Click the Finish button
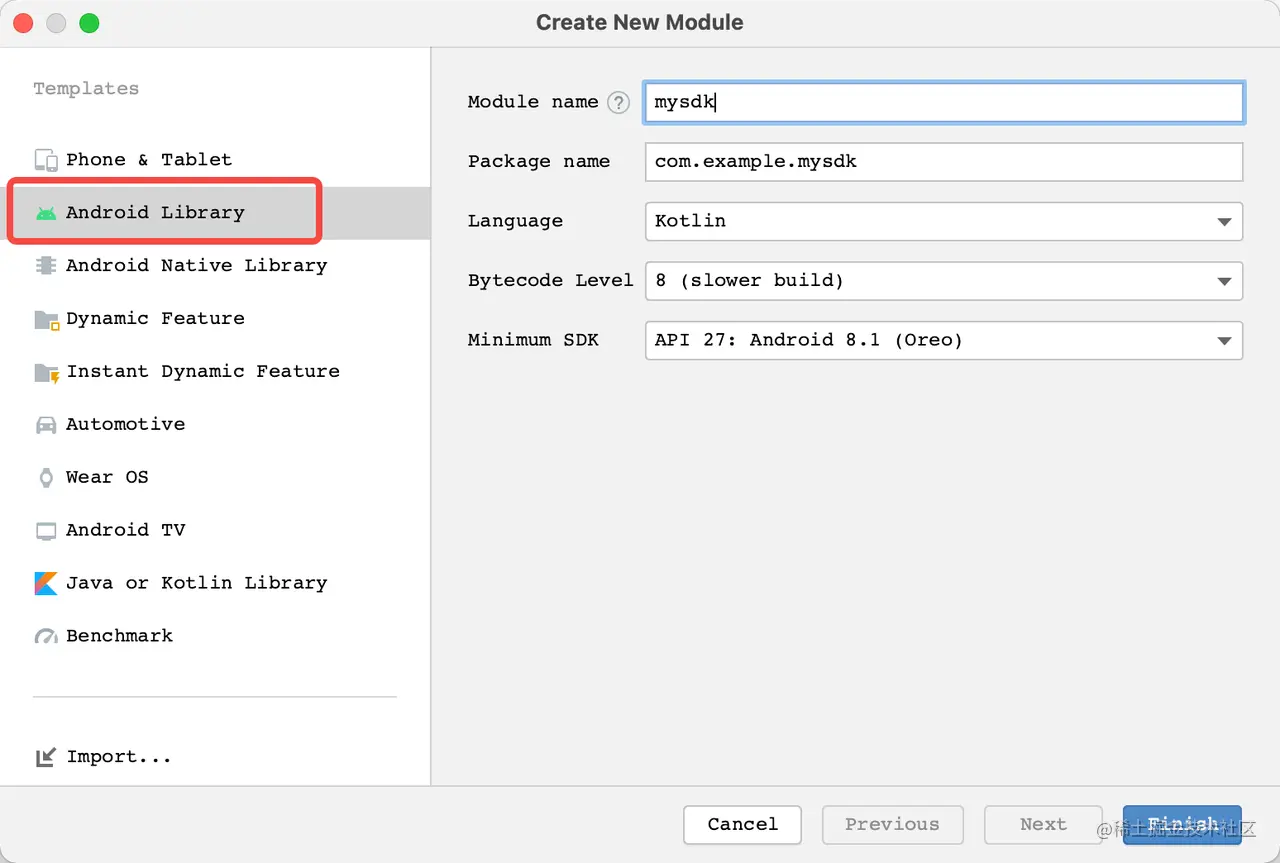1280x863 pixels. pos(1182,825)
